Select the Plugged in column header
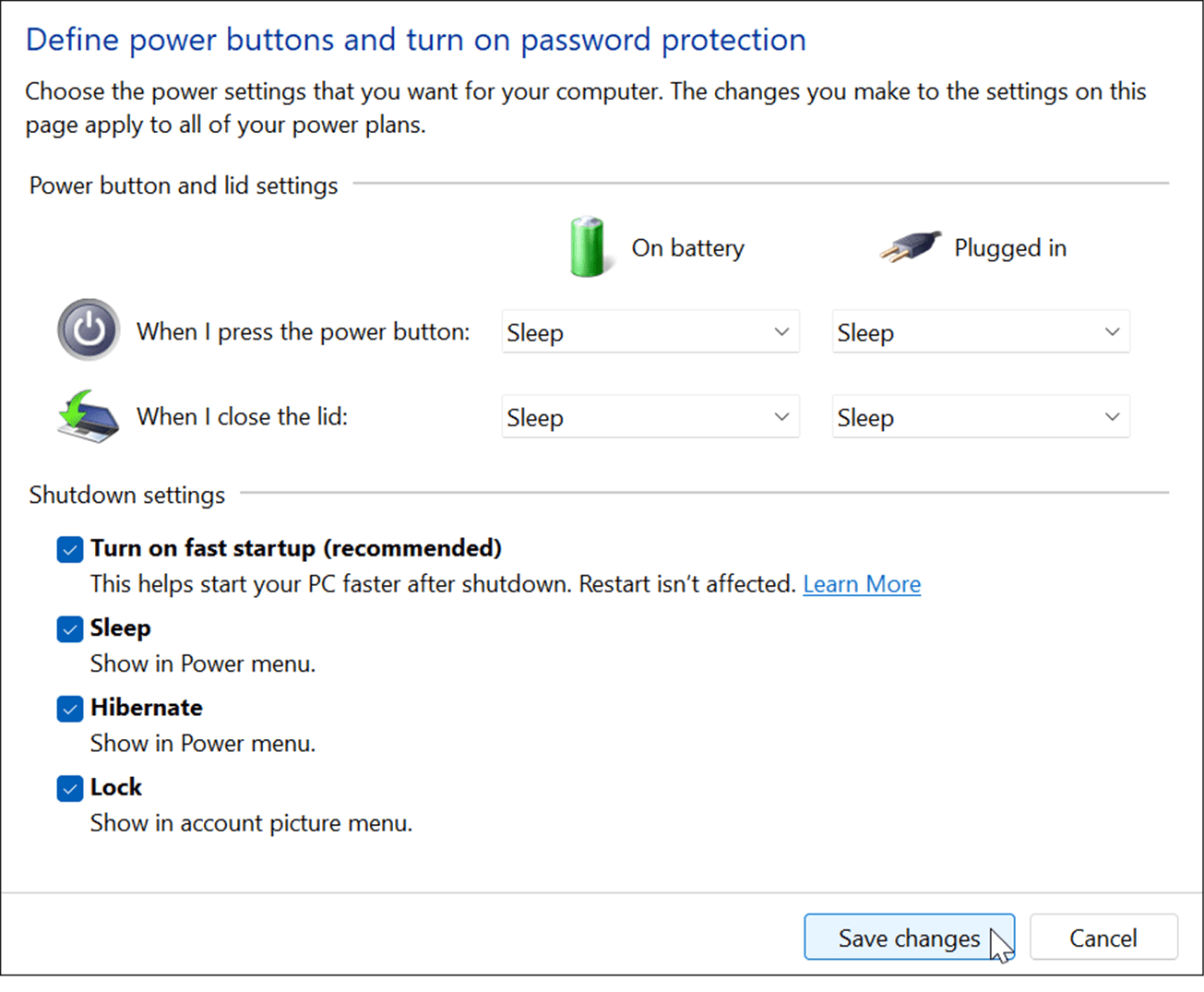Screen dimensions: 1204x992 [1010, 247]
